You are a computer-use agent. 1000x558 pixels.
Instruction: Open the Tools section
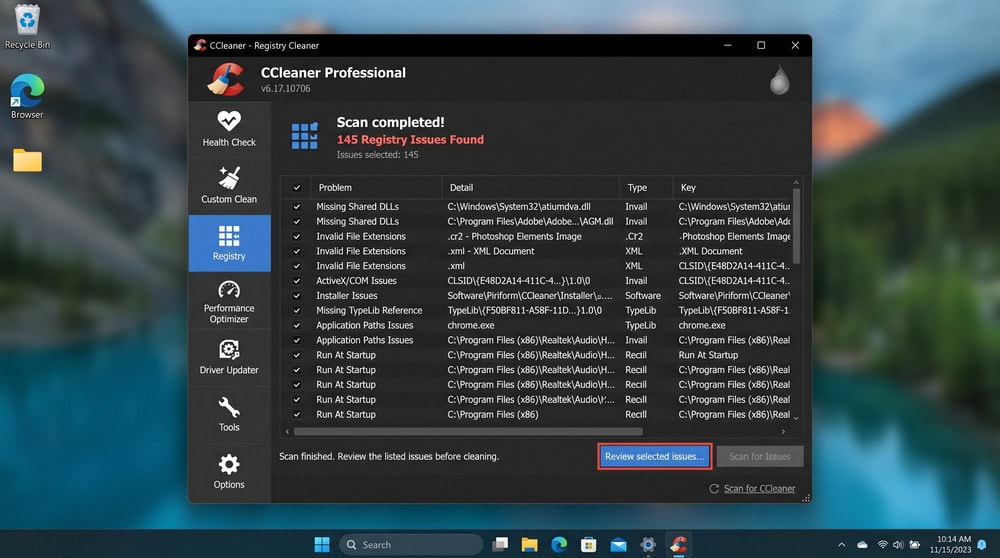[x=229, y=415]
